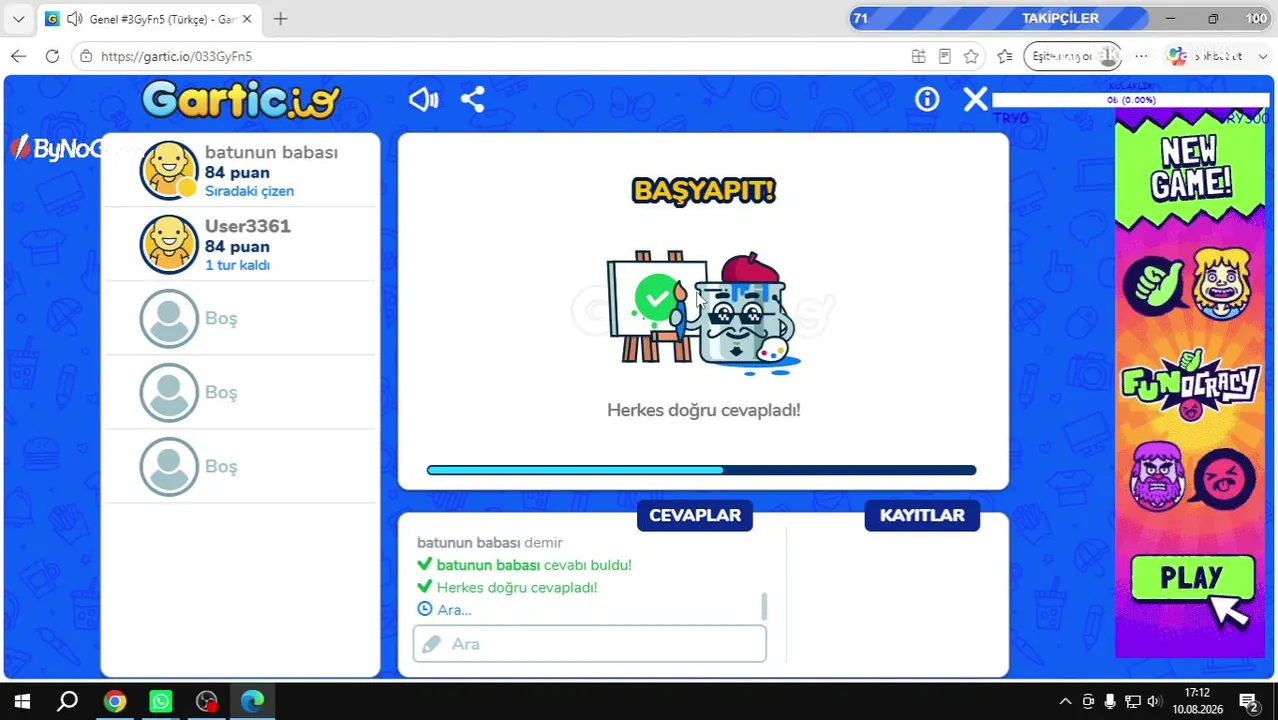Click the Edge icon on the taskbar
This screenshot has height=720, width=1278.
253,701
